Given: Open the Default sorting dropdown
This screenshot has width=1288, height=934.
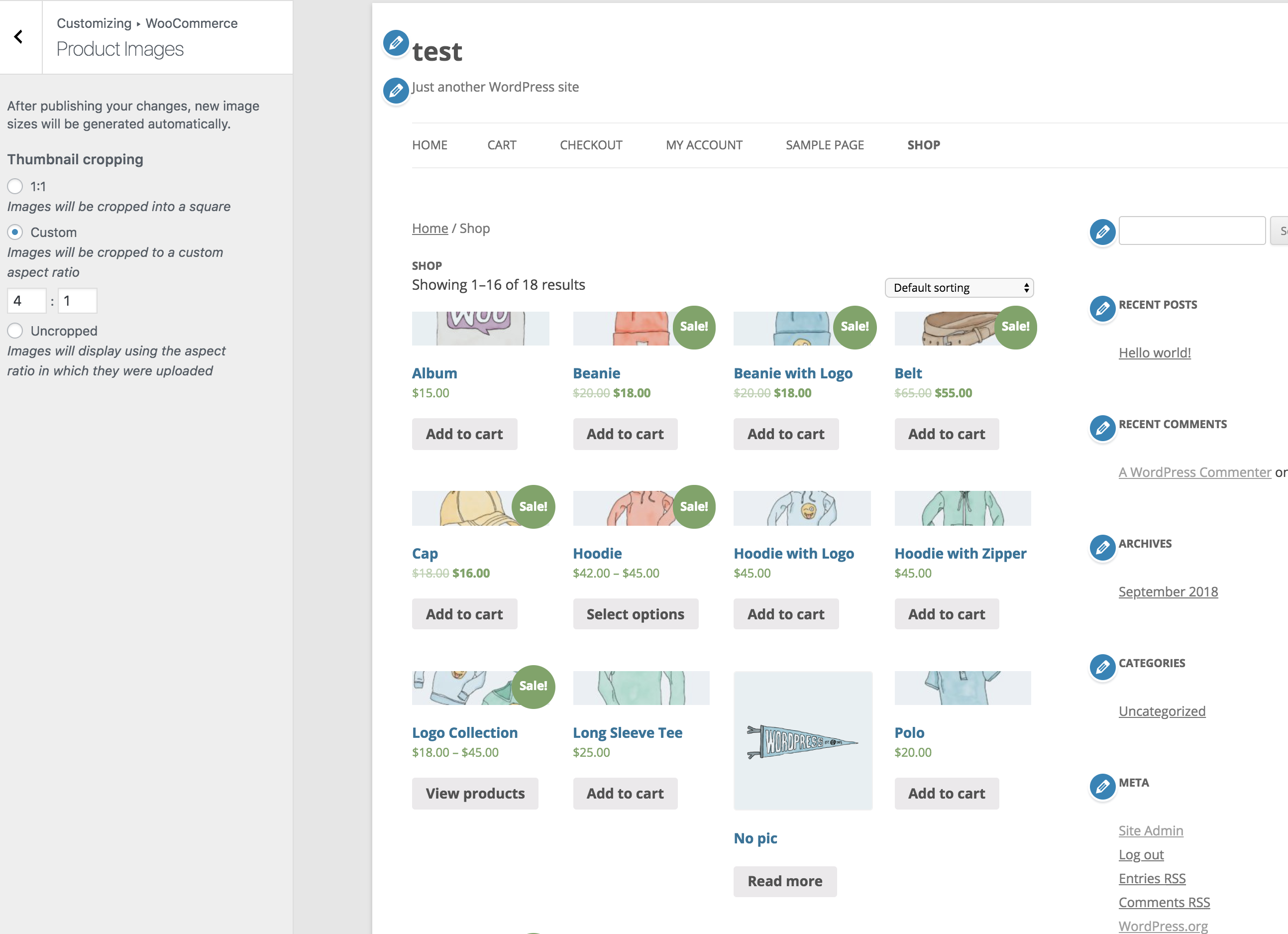Looking at the screenshot, I should pos(959,287).
